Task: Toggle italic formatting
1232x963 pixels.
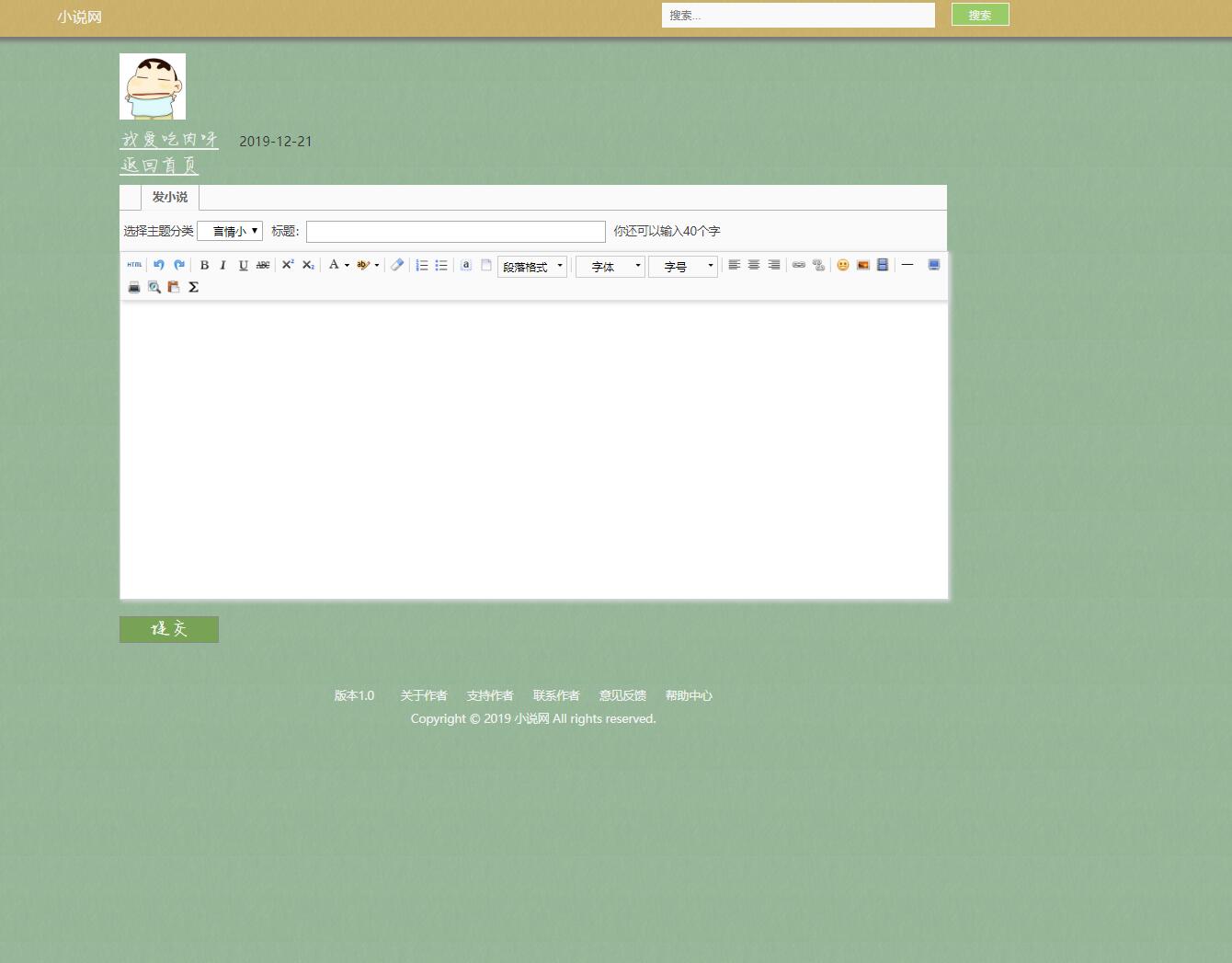Action: (x=222, y=265)
